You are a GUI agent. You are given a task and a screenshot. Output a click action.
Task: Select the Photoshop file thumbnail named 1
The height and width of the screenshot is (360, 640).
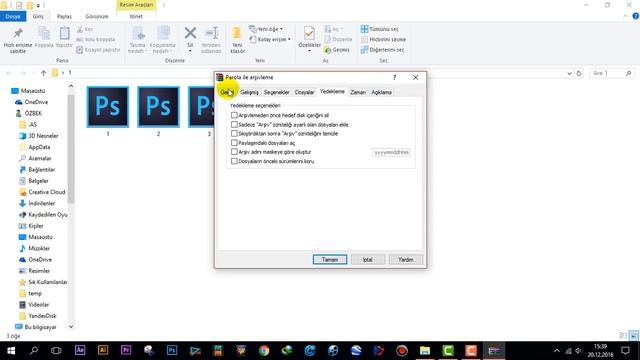point(108,107)
